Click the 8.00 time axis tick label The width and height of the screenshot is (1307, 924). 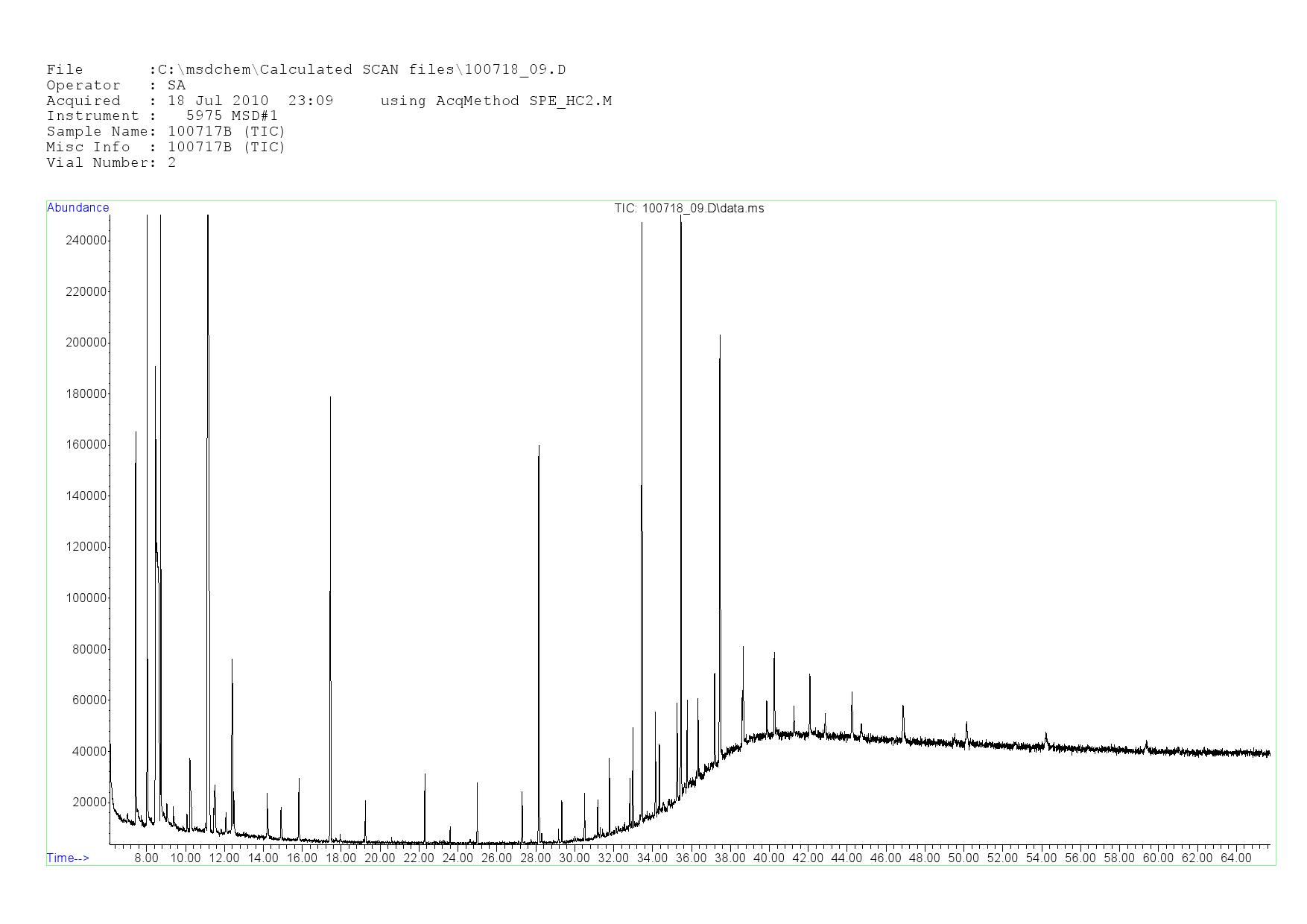(x=146, y=858)
